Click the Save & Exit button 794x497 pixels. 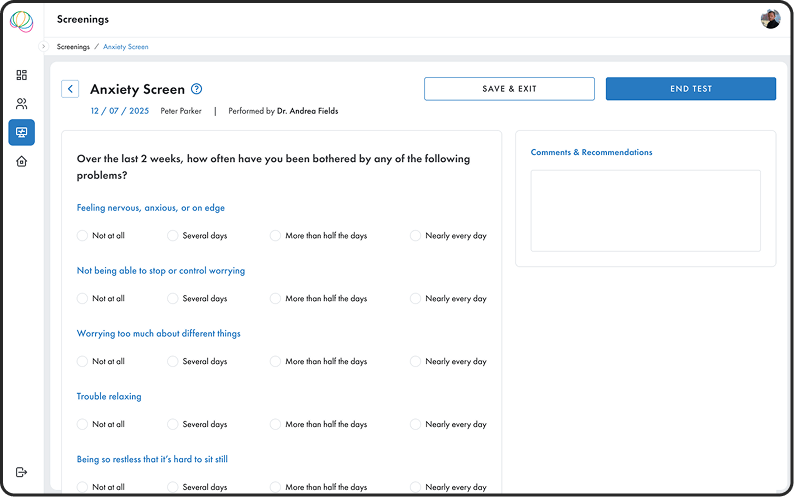point(509,89)
